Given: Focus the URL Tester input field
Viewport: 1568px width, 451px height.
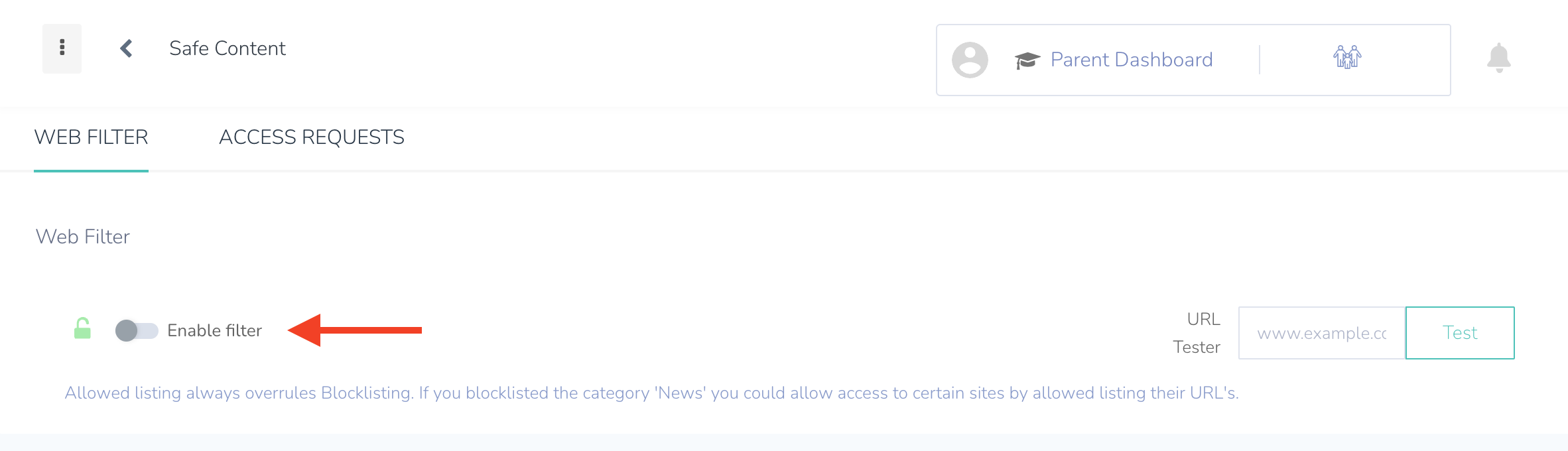Looking at the screenshot, I should [x=1321, y=333].
